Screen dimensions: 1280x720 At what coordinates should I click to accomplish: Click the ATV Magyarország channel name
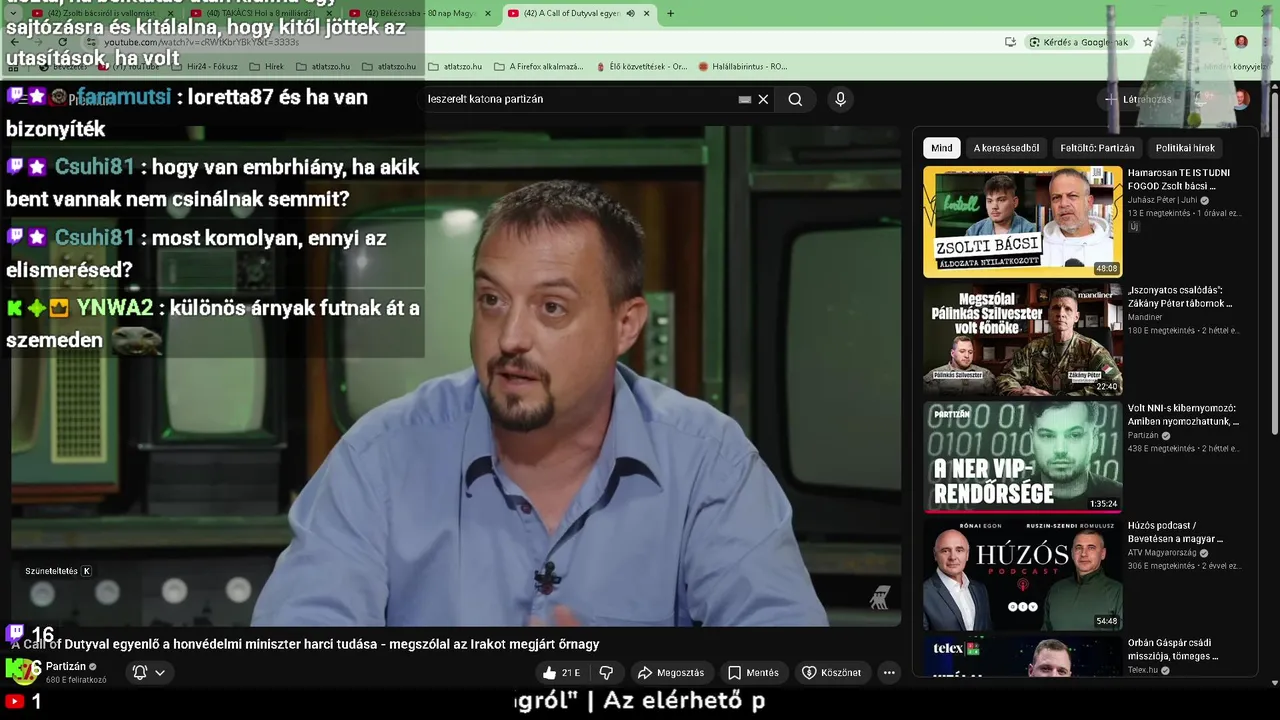[1164, 553]
